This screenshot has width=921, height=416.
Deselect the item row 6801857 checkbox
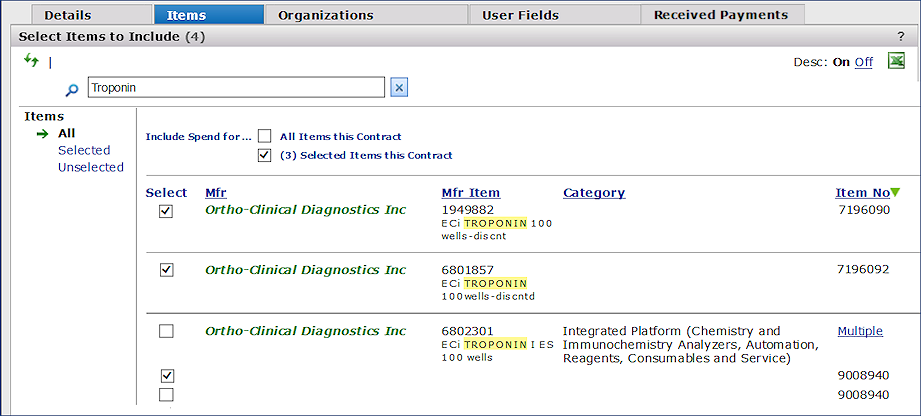pos(166,270)
